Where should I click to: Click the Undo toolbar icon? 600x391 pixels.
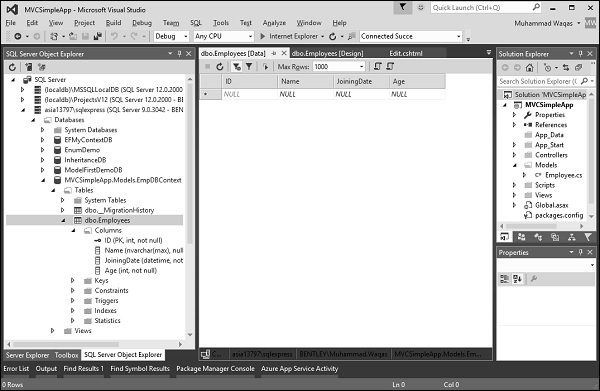pyautogui.click(x=114, y=36)
